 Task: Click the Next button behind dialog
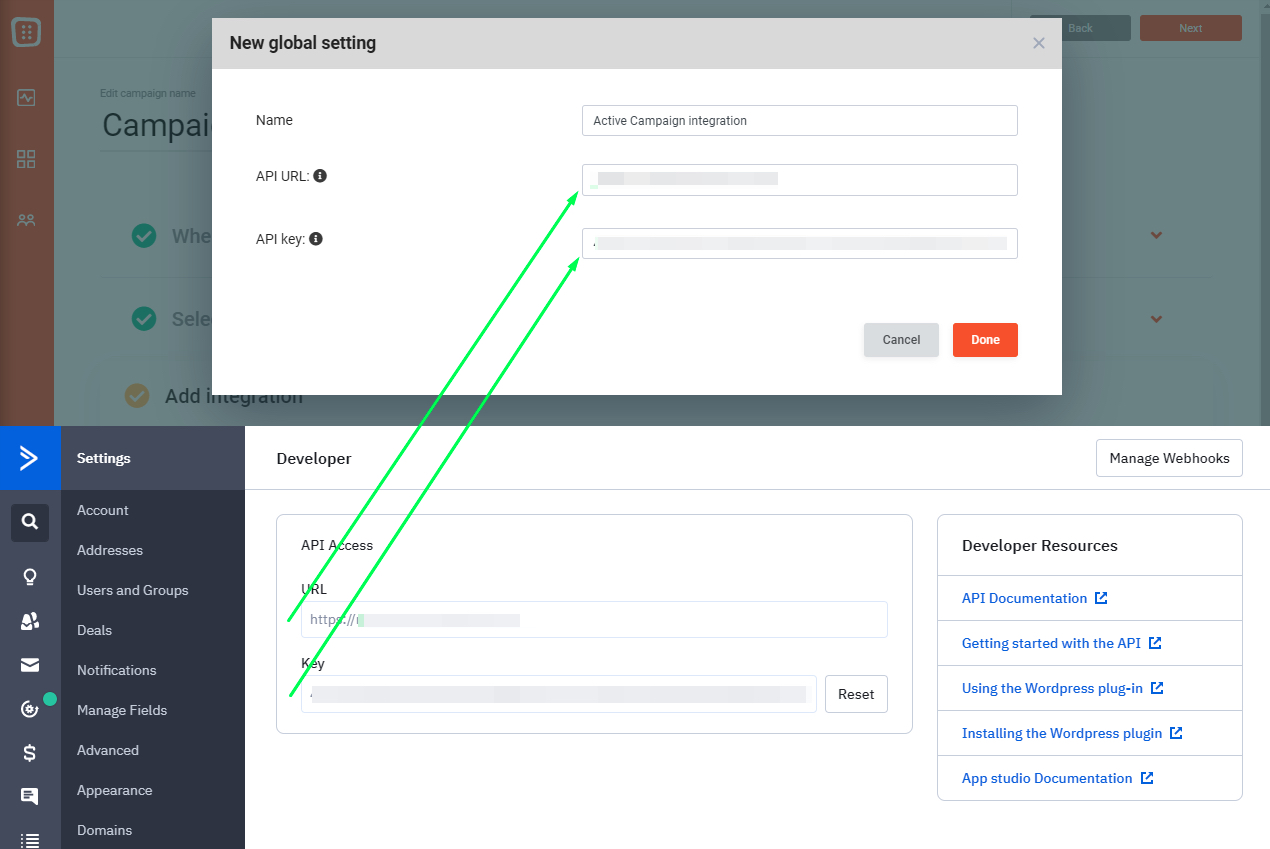[1190, 28]
